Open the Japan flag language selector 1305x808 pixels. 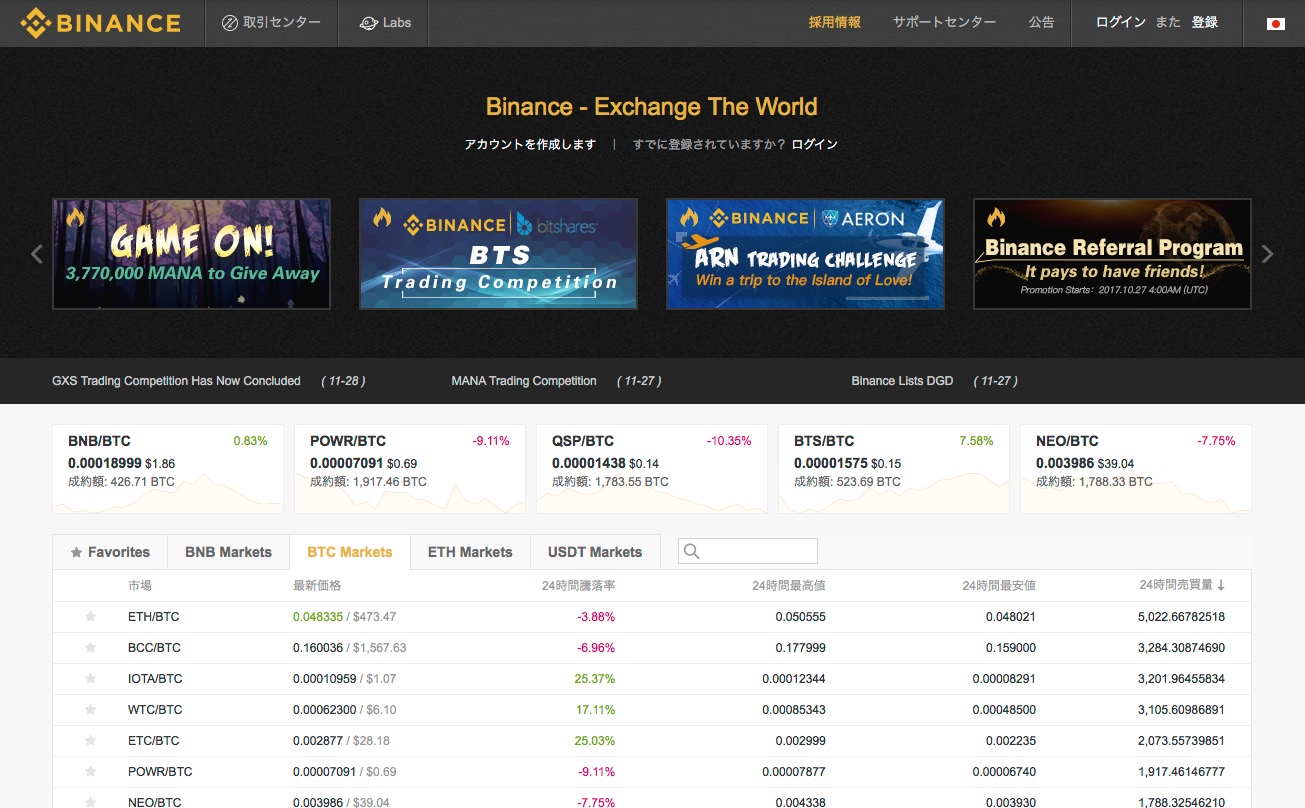[1275, 23]
